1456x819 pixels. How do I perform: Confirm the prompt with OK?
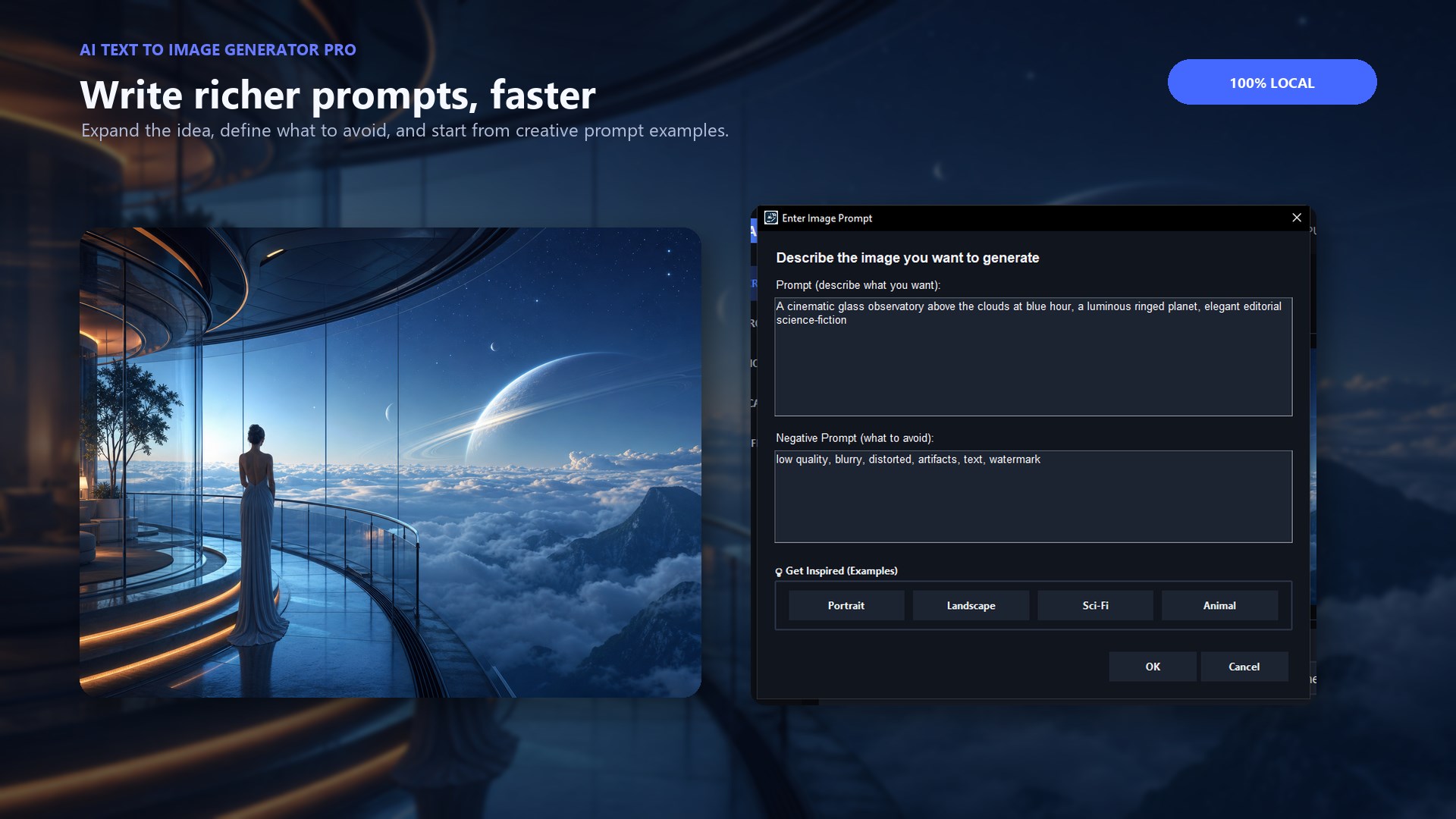tap(1153, 667)
